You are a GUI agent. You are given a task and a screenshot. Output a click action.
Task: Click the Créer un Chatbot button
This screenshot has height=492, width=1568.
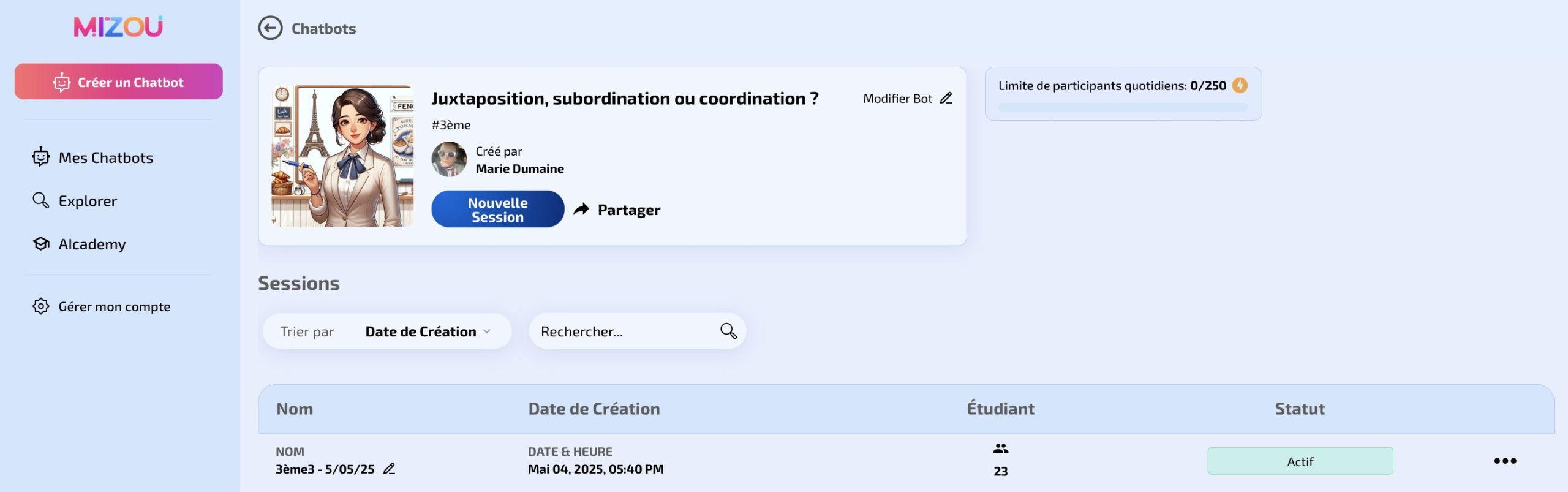pos(119,81)
